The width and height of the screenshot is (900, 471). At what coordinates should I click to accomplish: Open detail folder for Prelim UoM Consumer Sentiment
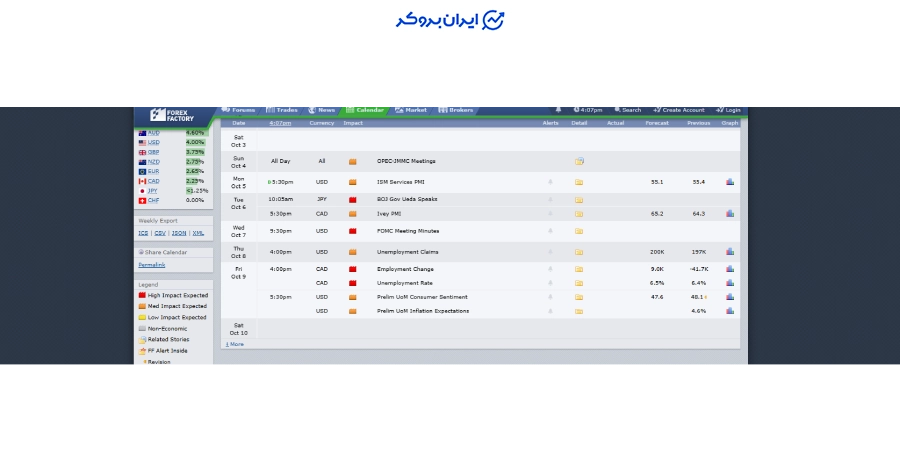pos(579,297)
